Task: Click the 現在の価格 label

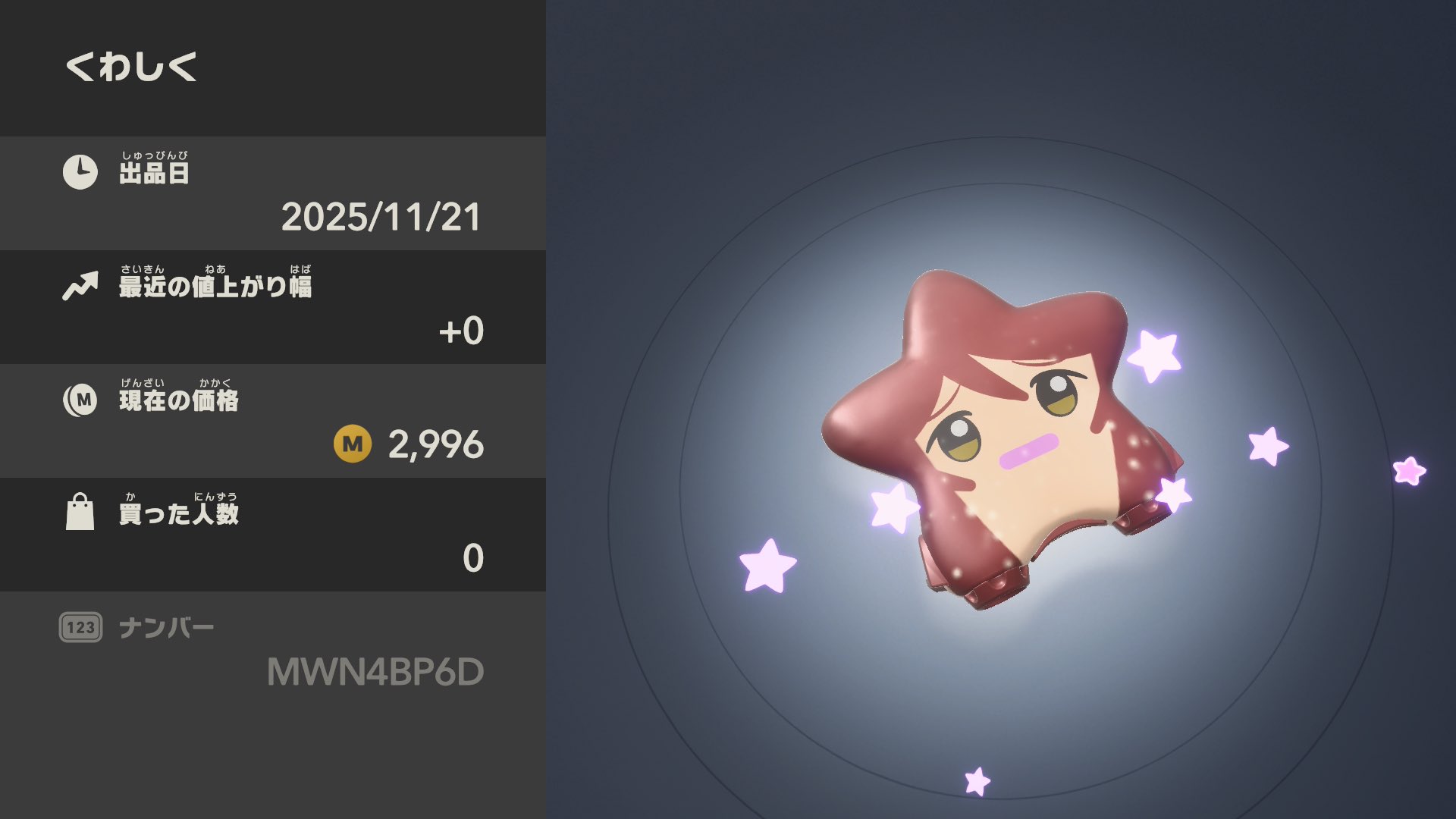Action: click(179, 395)
